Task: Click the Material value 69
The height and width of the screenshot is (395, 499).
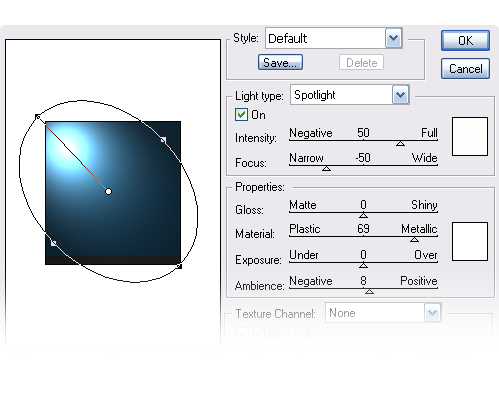Action: click(x=363, y=229)
